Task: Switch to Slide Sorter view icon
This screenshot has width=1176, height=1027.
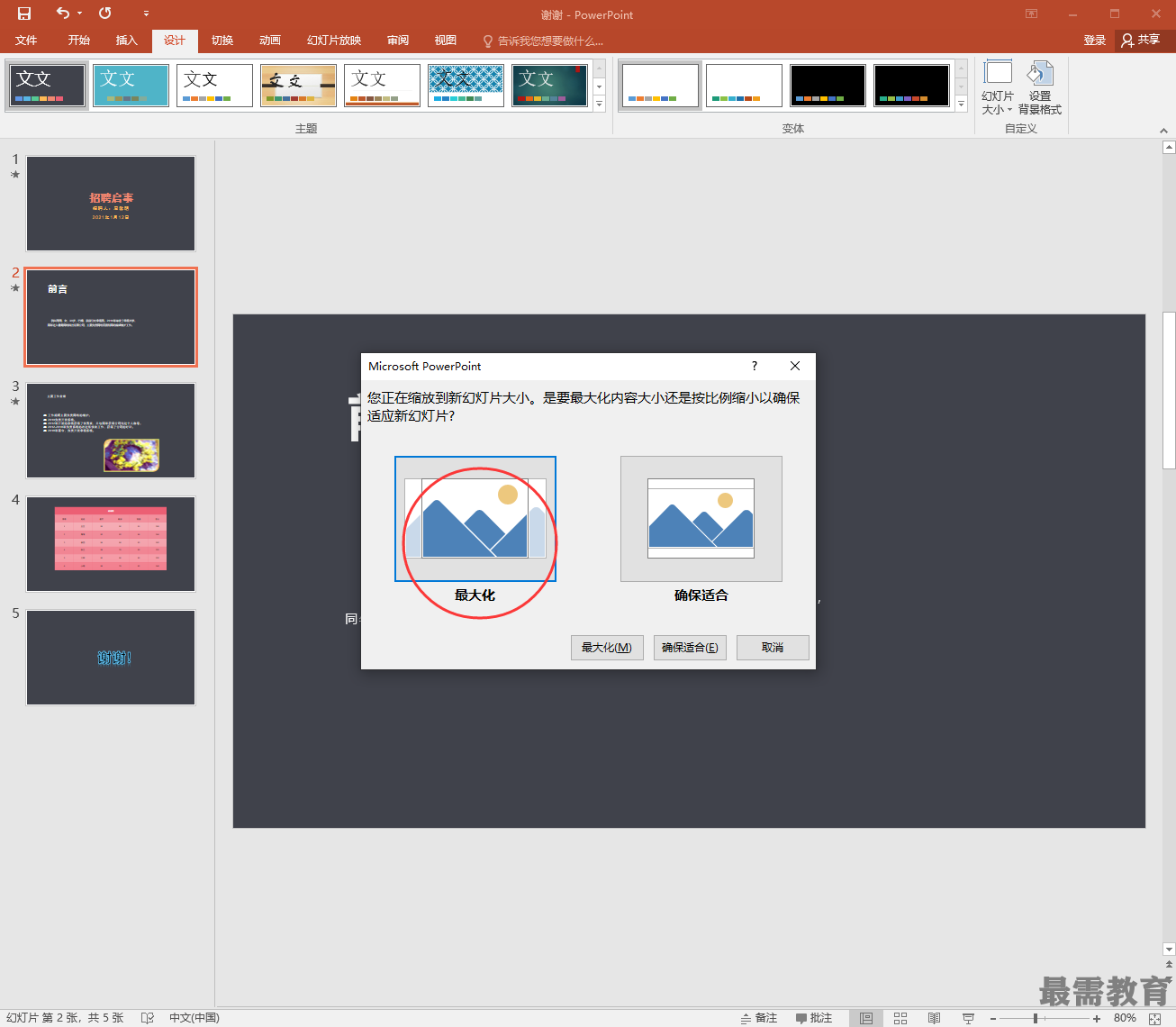Action: (900, 1018)
